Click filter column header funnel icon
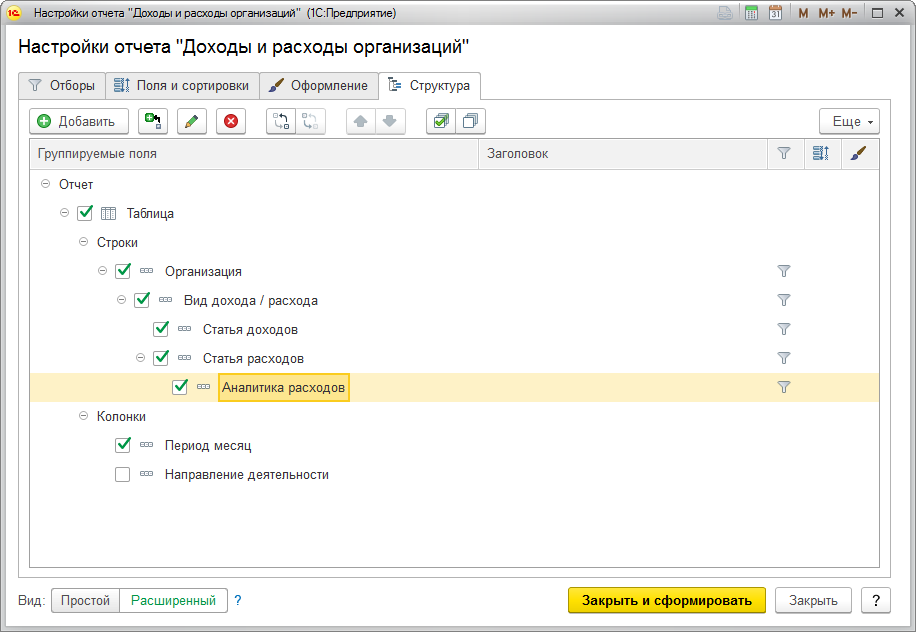Image resolution: width=916 pixels, height=632 pixels. [784, 154]
